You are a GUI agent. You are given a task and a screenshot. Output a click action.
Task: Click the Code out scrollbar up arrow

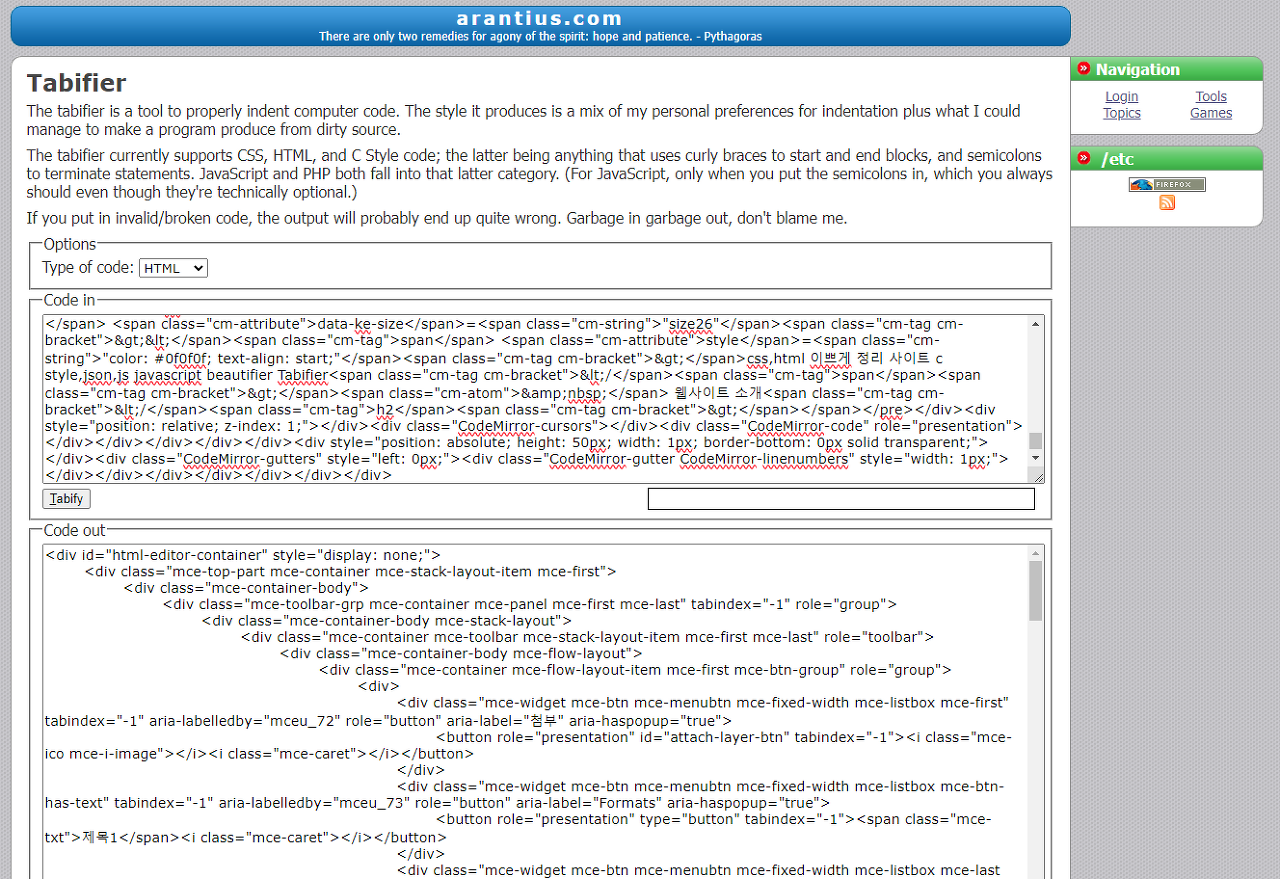pos(1036,553)
